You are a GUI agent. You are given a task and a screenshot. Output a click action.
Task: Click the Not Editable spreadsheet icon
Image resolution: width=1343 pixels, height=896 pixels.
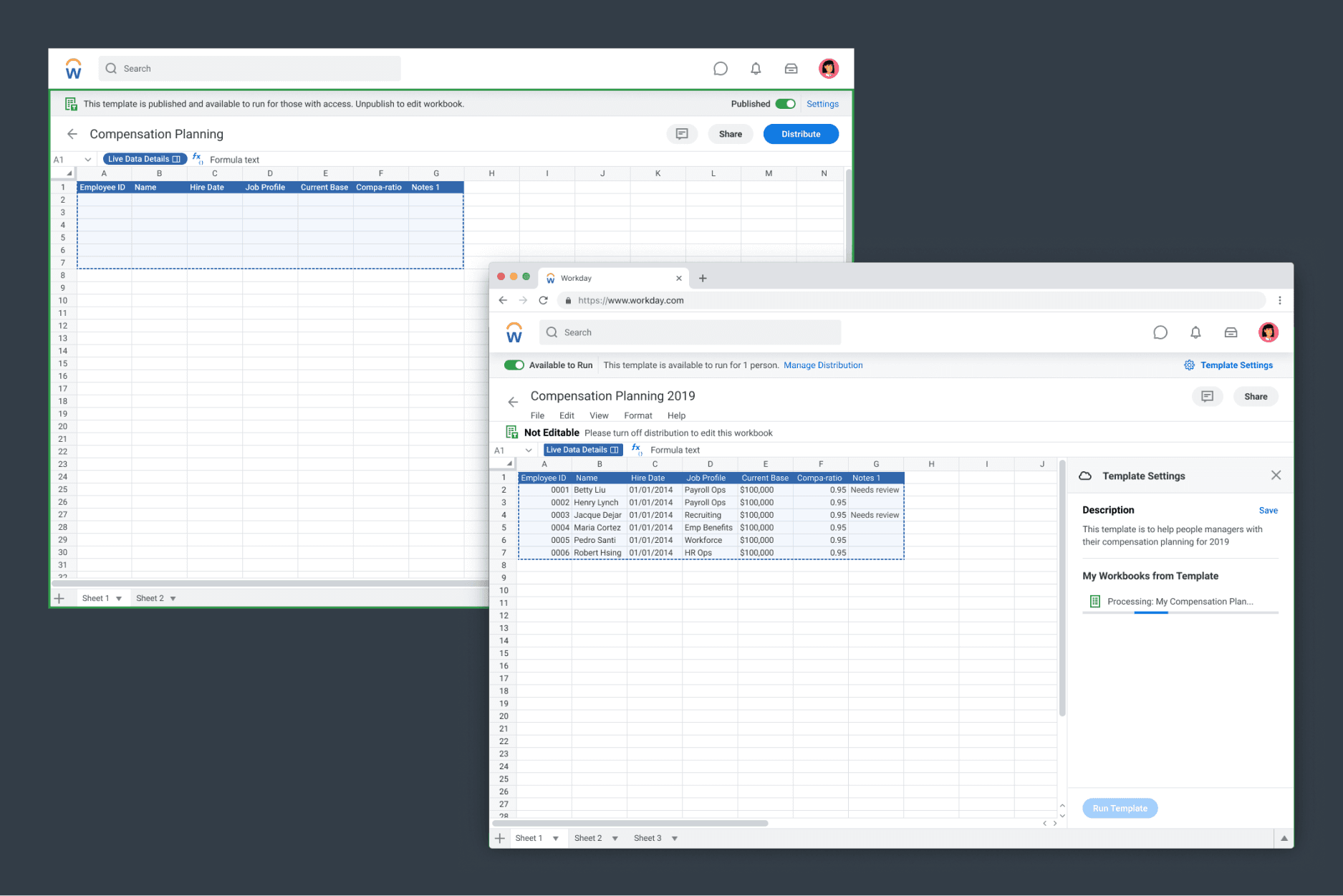pos(512,432)
